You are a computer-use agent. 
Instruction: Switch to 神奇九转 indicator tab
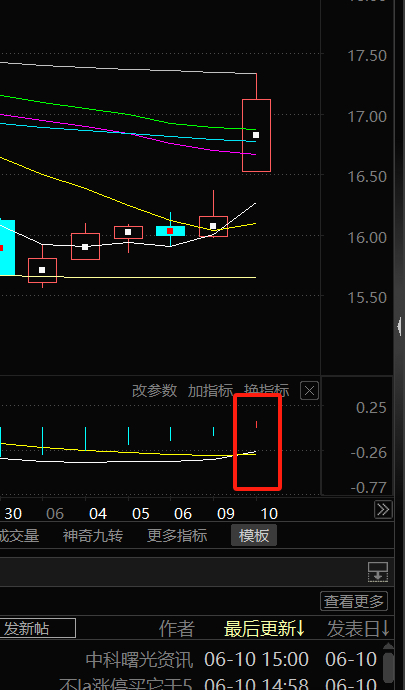tap(93, 536)
